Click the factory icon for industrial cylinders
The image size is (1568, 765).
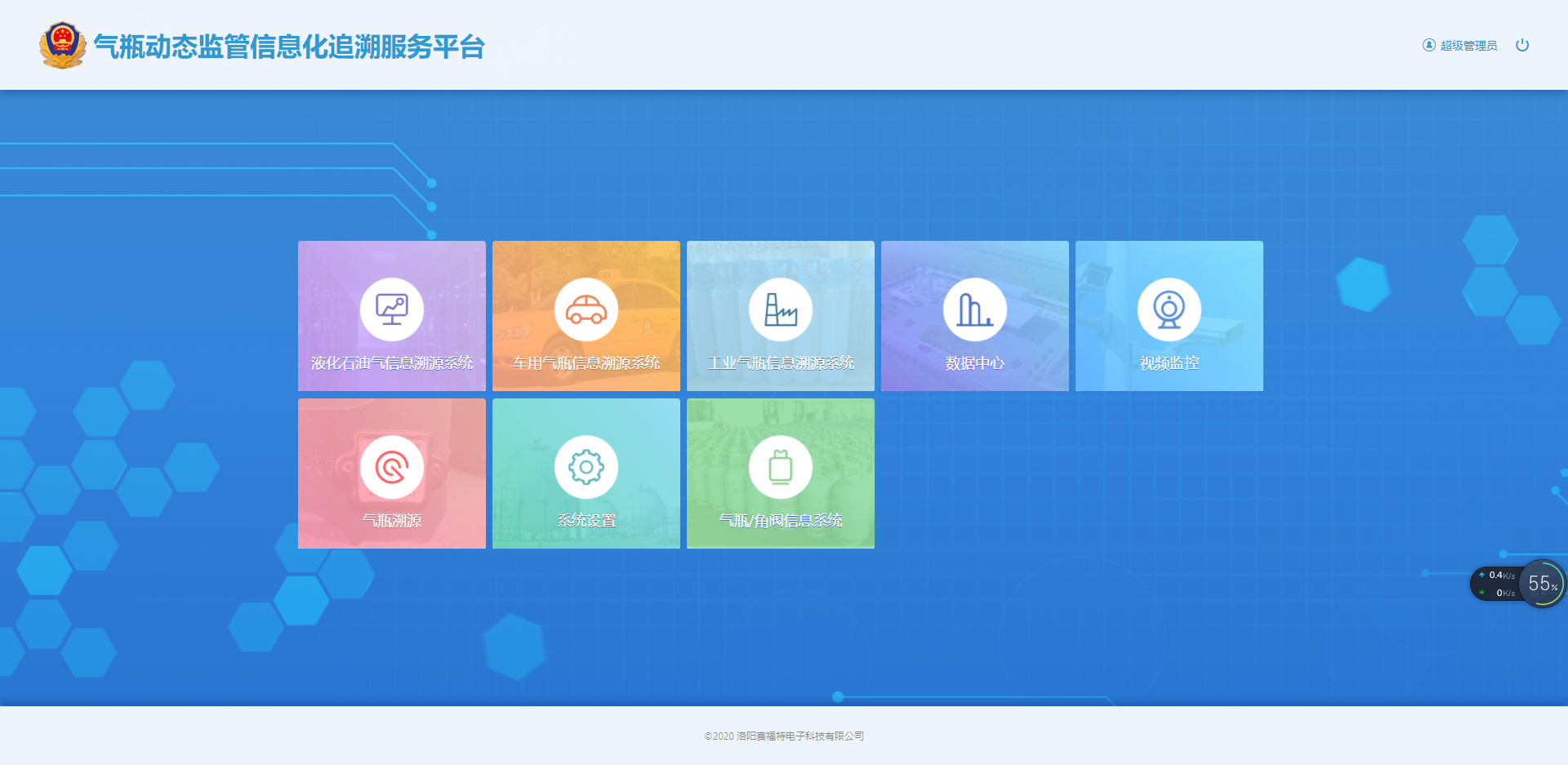tap(781, 309)
